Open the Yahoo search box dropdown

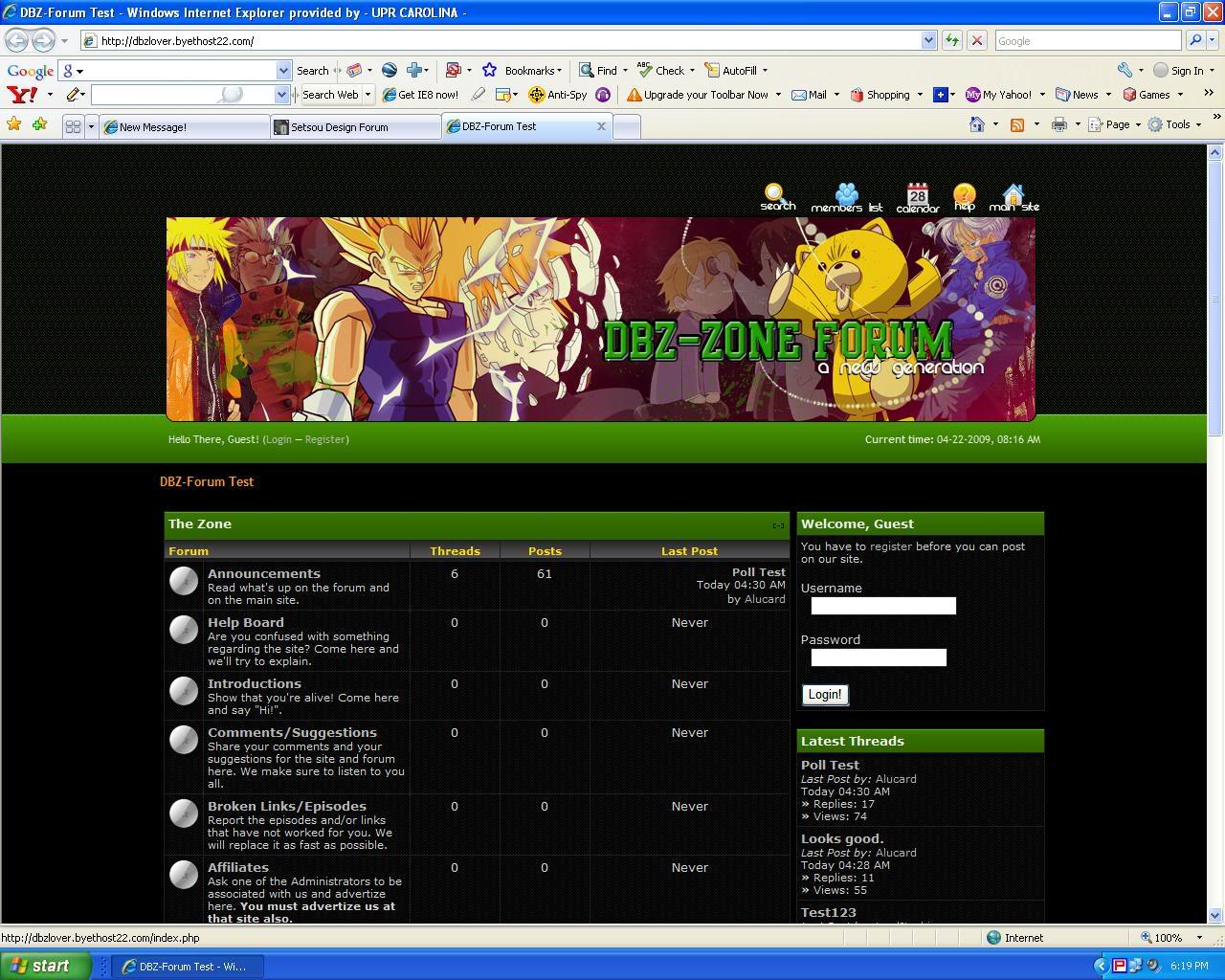point(281,94)
